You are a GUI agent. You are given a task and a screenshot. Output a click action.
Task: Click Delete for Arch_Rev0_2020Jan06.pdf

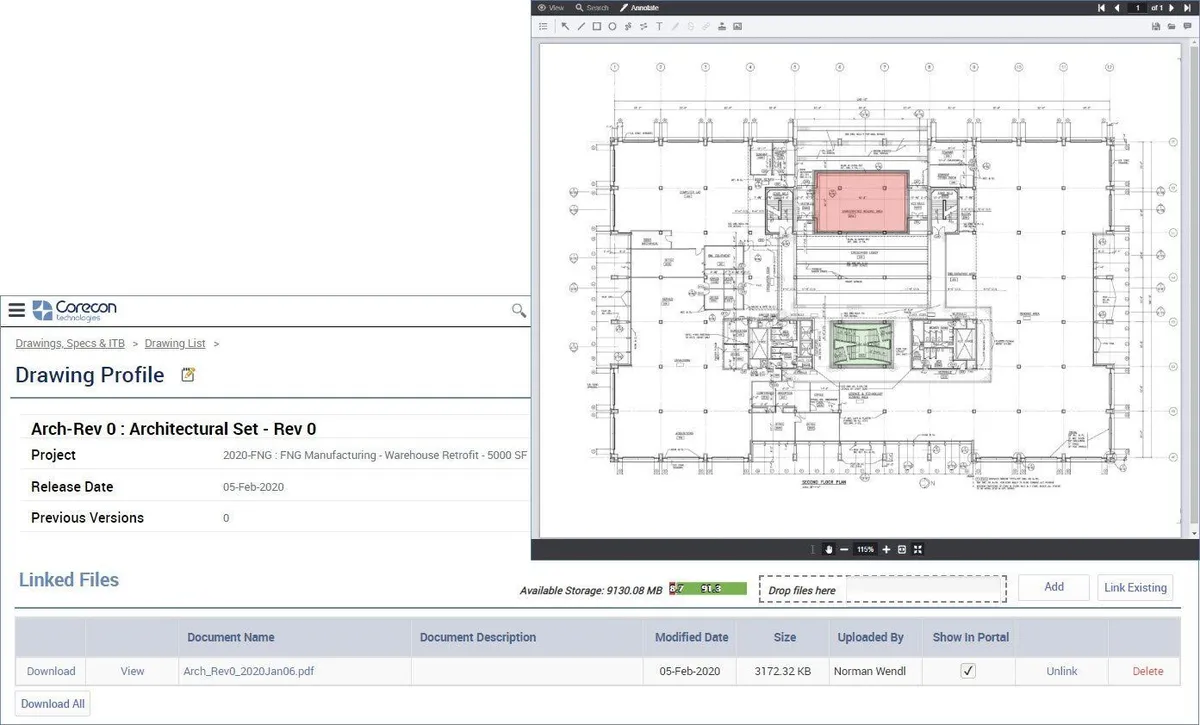tap(1148, 671)
